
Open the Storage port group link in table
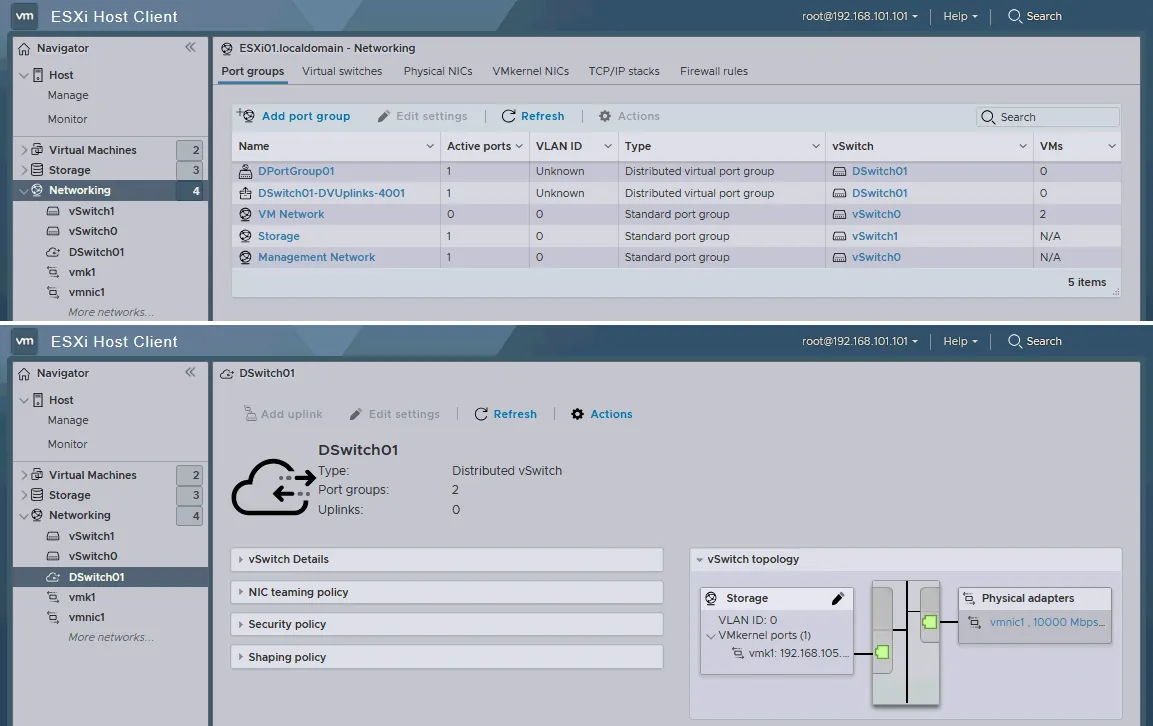coord(279,236)
